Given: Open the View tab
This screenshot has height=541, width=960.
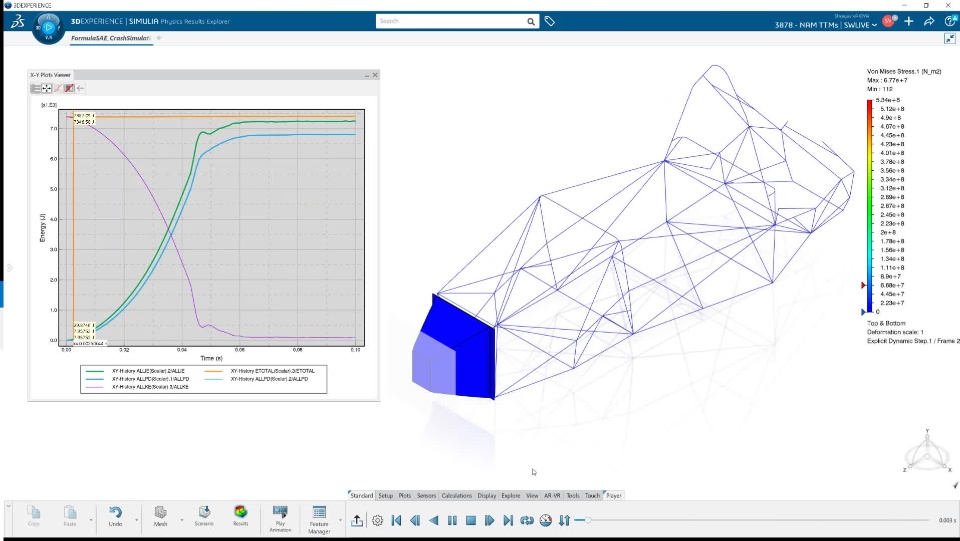Looking at the screenshot, I should pos(532,496).
